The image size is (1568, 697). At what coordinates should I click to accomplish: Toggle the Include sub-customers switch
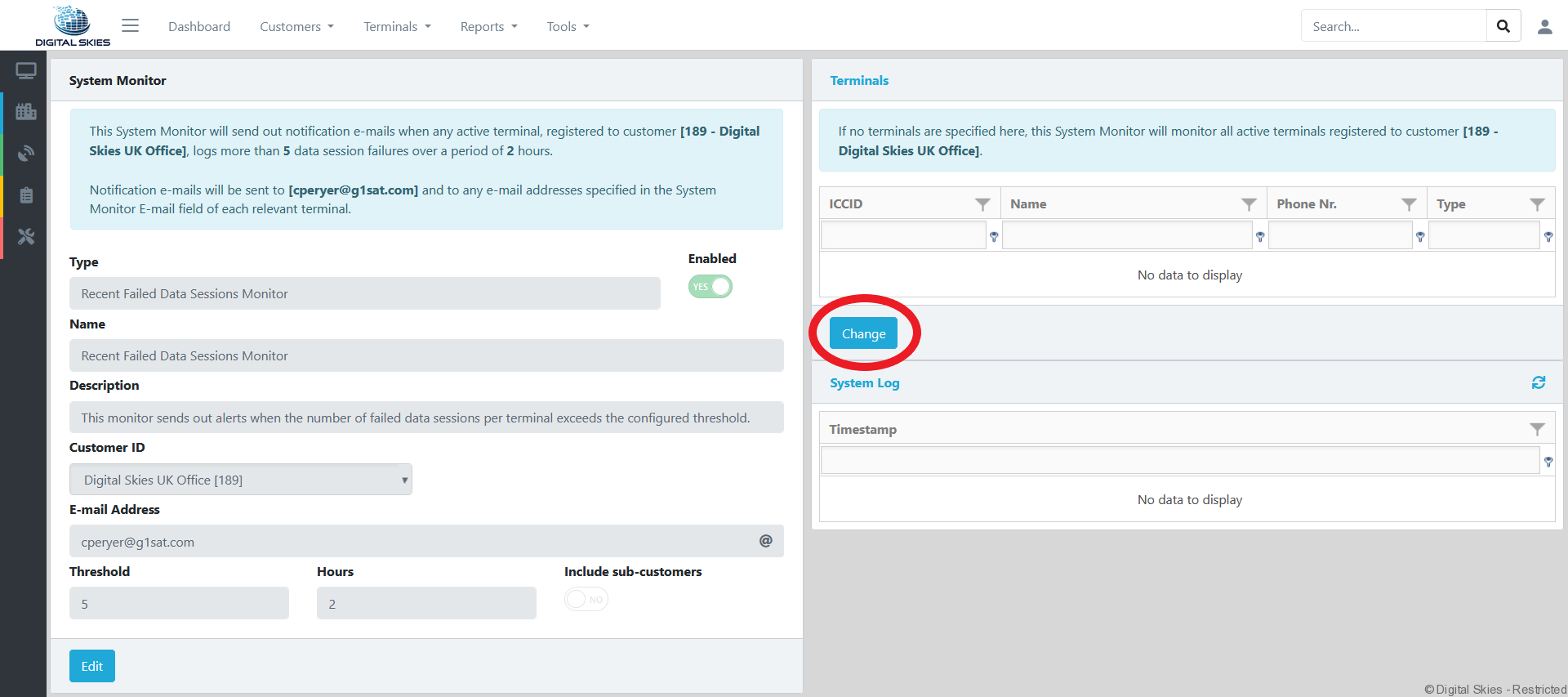click(x=586, y=600)
